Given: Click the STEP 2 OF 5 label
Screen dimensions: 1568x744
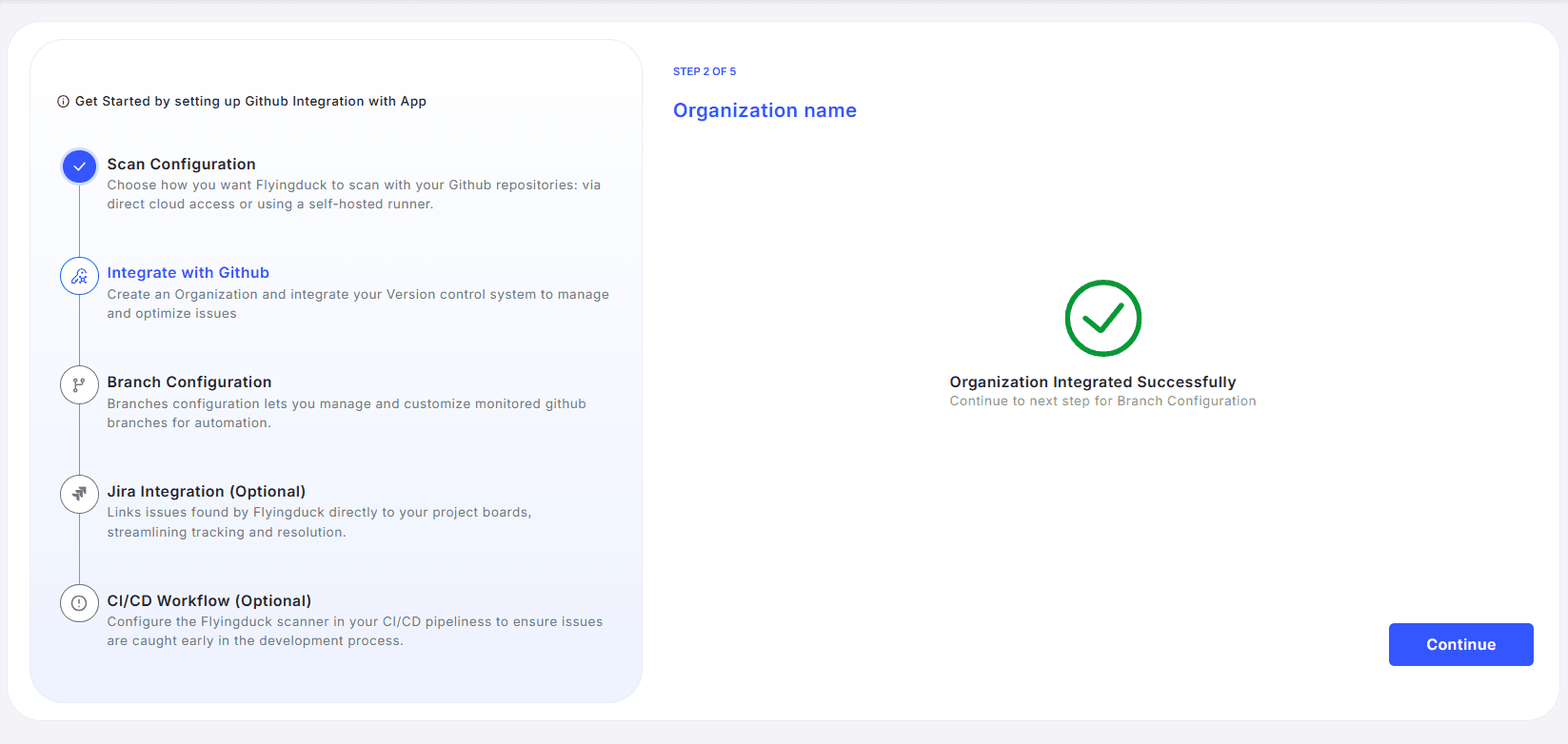Looking at the screenshot, I should point(704,71).
